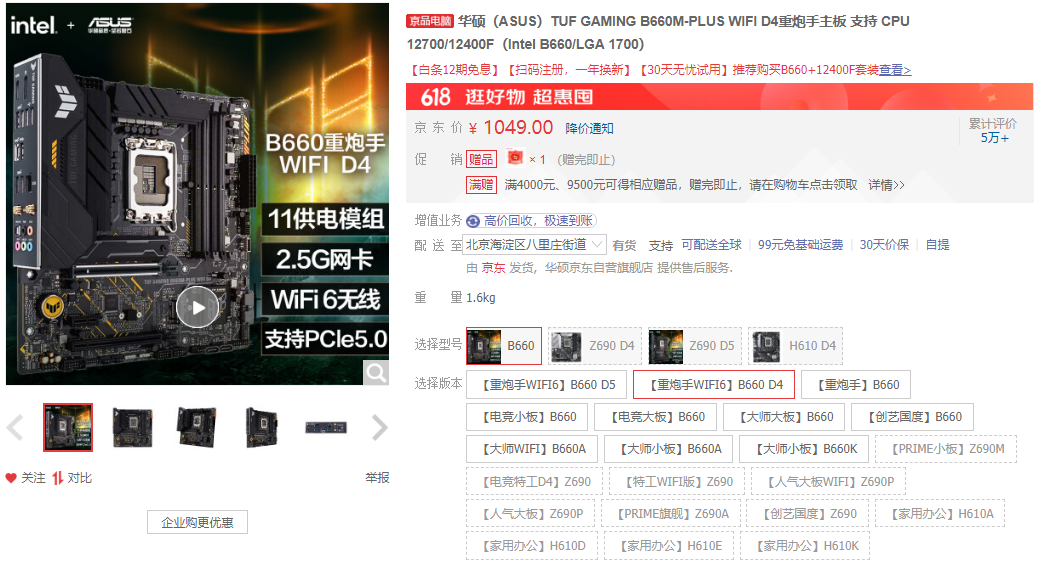This screenshot has width=1042, height=564.
Task: Select the first product thumbnail with red border
Action: (x=68, y=427)
